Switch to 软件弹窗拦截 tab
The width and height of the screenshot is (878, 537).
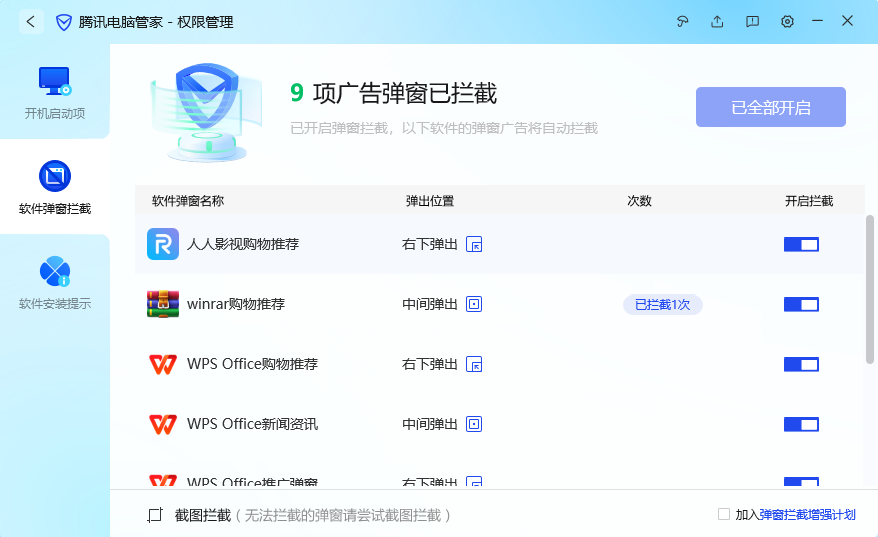click(55, 187)
